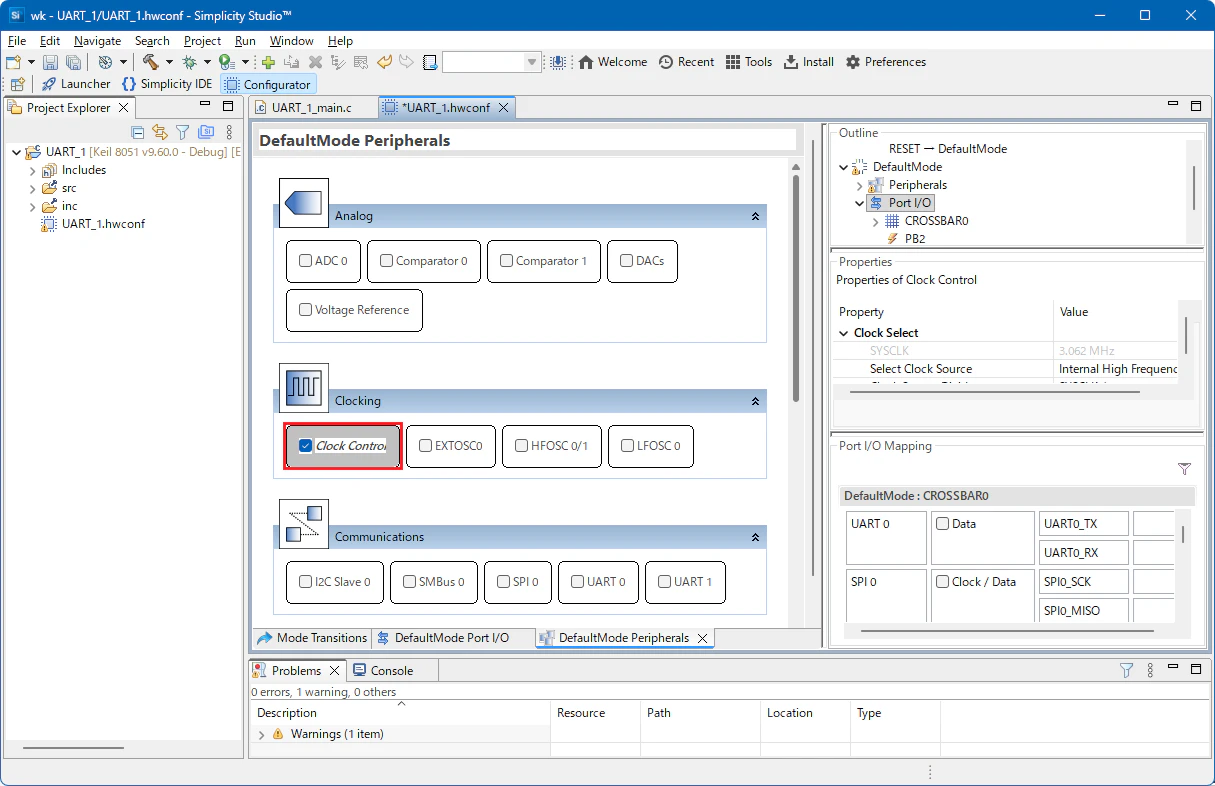Enable the DACs checkbox
The image size is (1215, 786).
point(626,261)
